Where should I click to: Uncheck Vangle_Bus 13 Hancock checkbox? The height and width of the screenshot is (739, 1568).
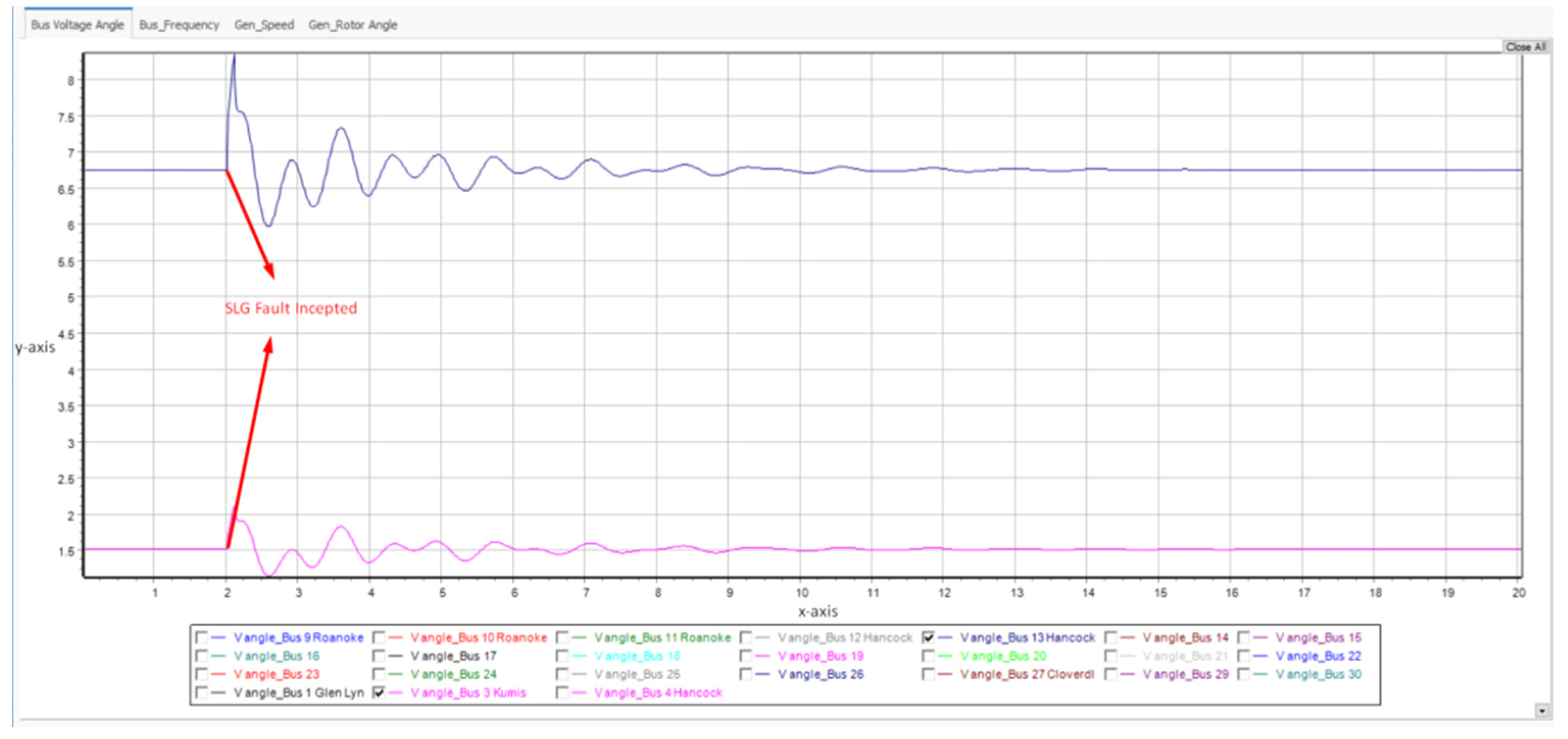(928, 638)
